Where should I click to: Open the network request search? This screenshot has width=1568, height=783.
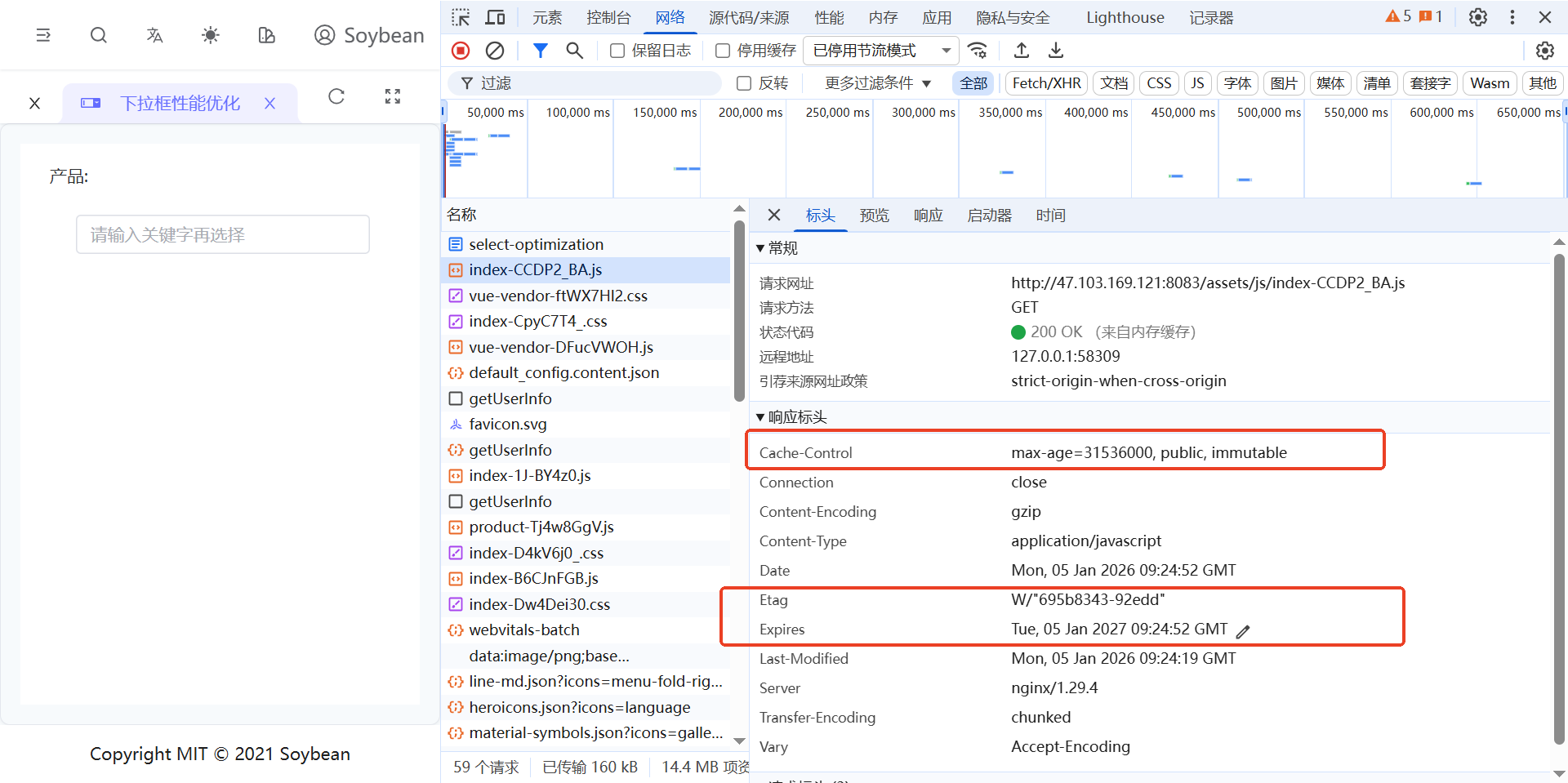click(574, 51)
